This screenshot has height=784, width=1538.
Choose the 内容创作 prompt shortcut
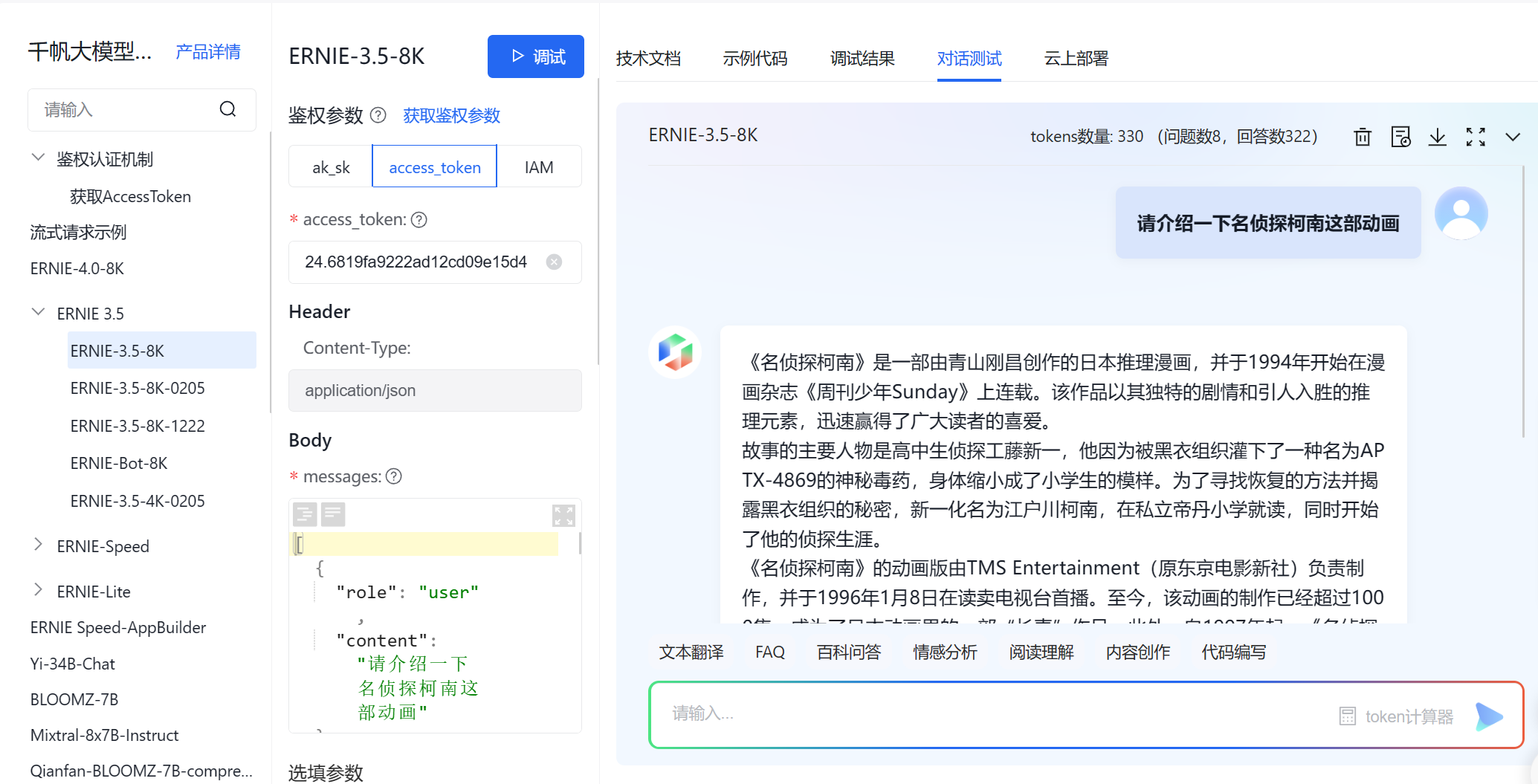pyautogui.click(x=1138, y=652)
